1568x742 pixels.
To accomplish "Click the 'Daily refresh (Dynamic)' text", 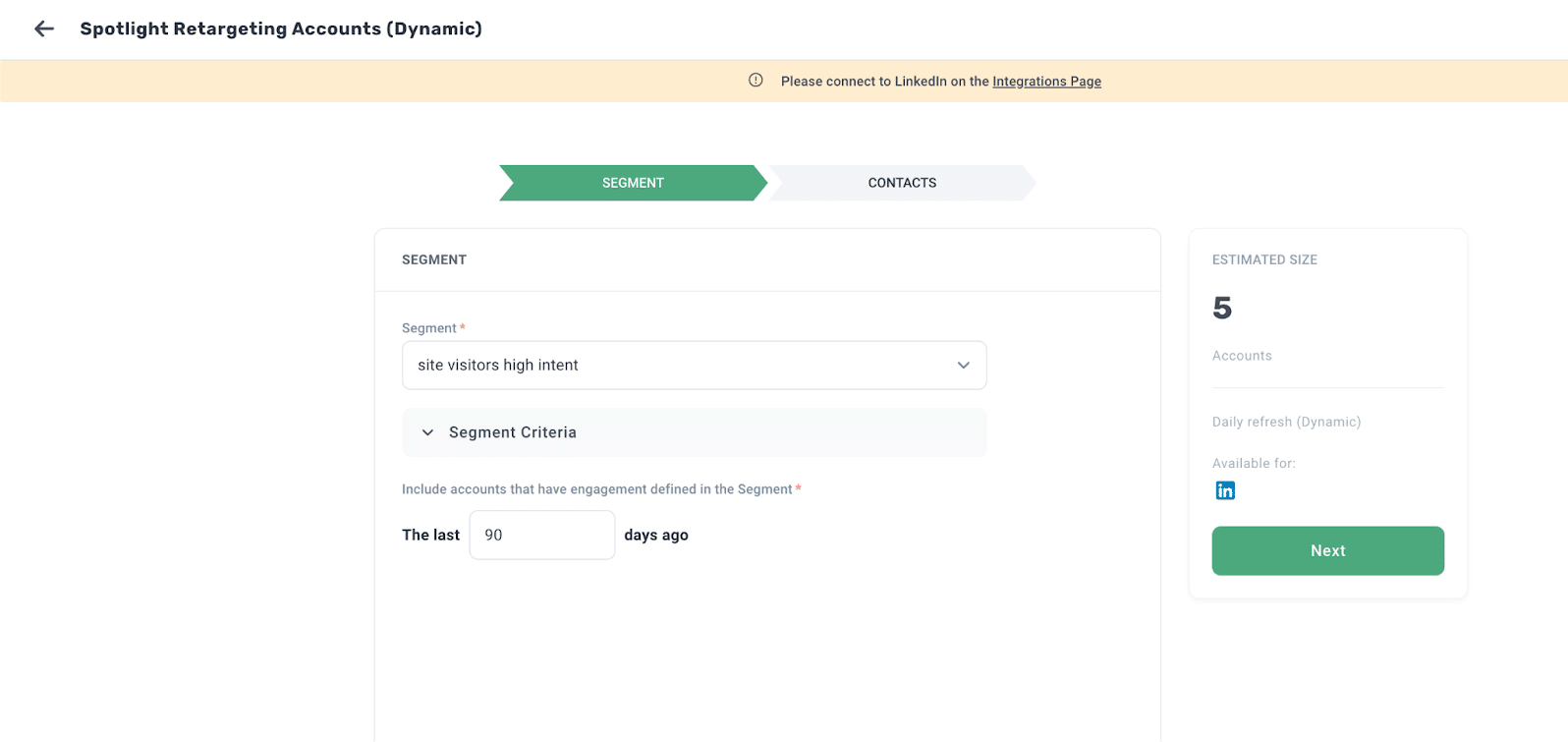I will [x=1286, y=422].
